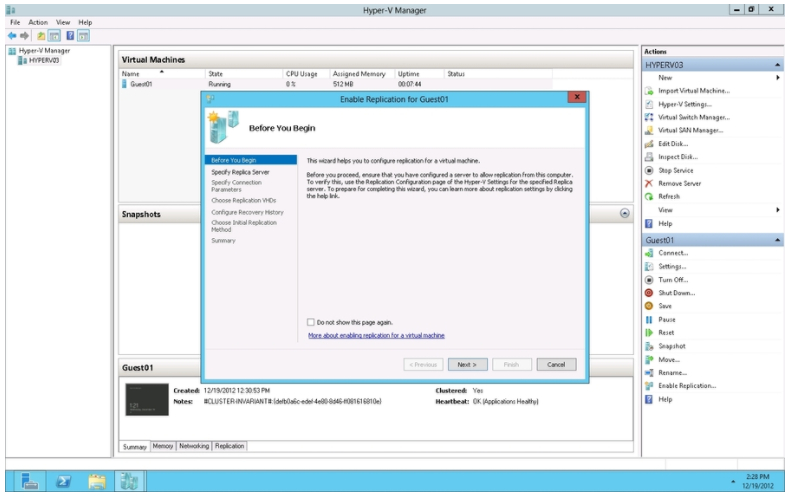Select Hyper-V Manager root tree node
Screen dimensions: 790x497
point(39,51)
